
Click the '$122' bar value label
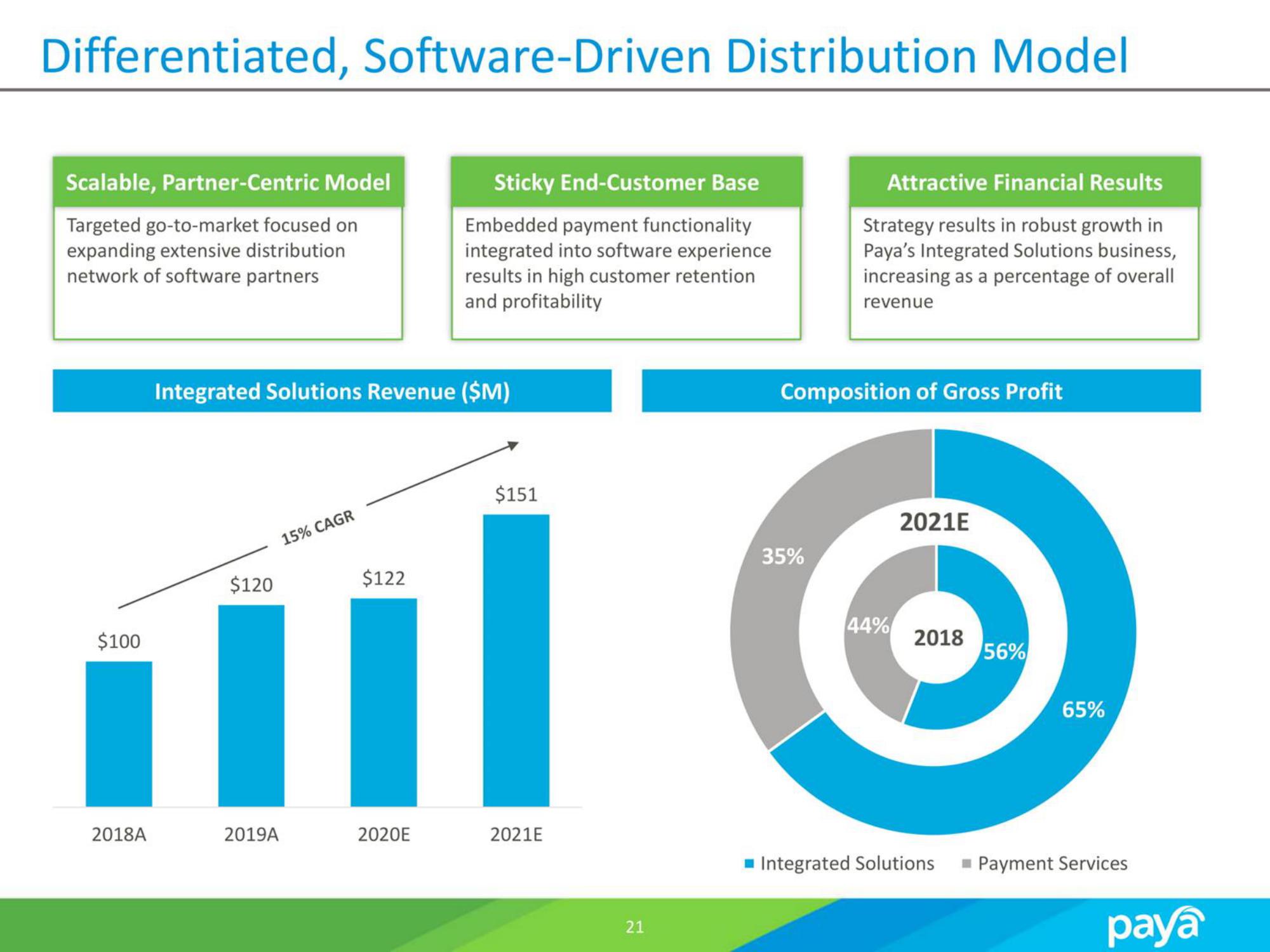[384, 578]
